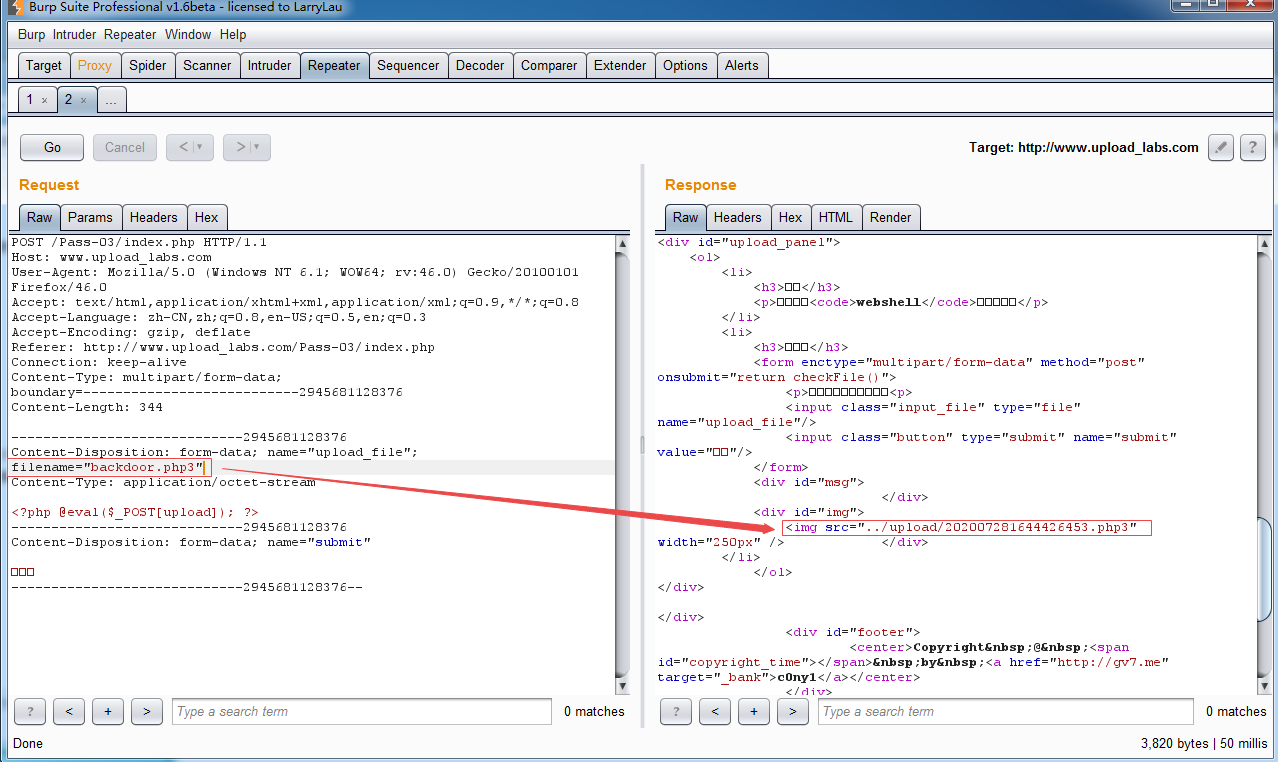This screenshot has height=762, width=1278.
Task: Open the Repeater menu in menu bar
Action: [x=130, y=34]
